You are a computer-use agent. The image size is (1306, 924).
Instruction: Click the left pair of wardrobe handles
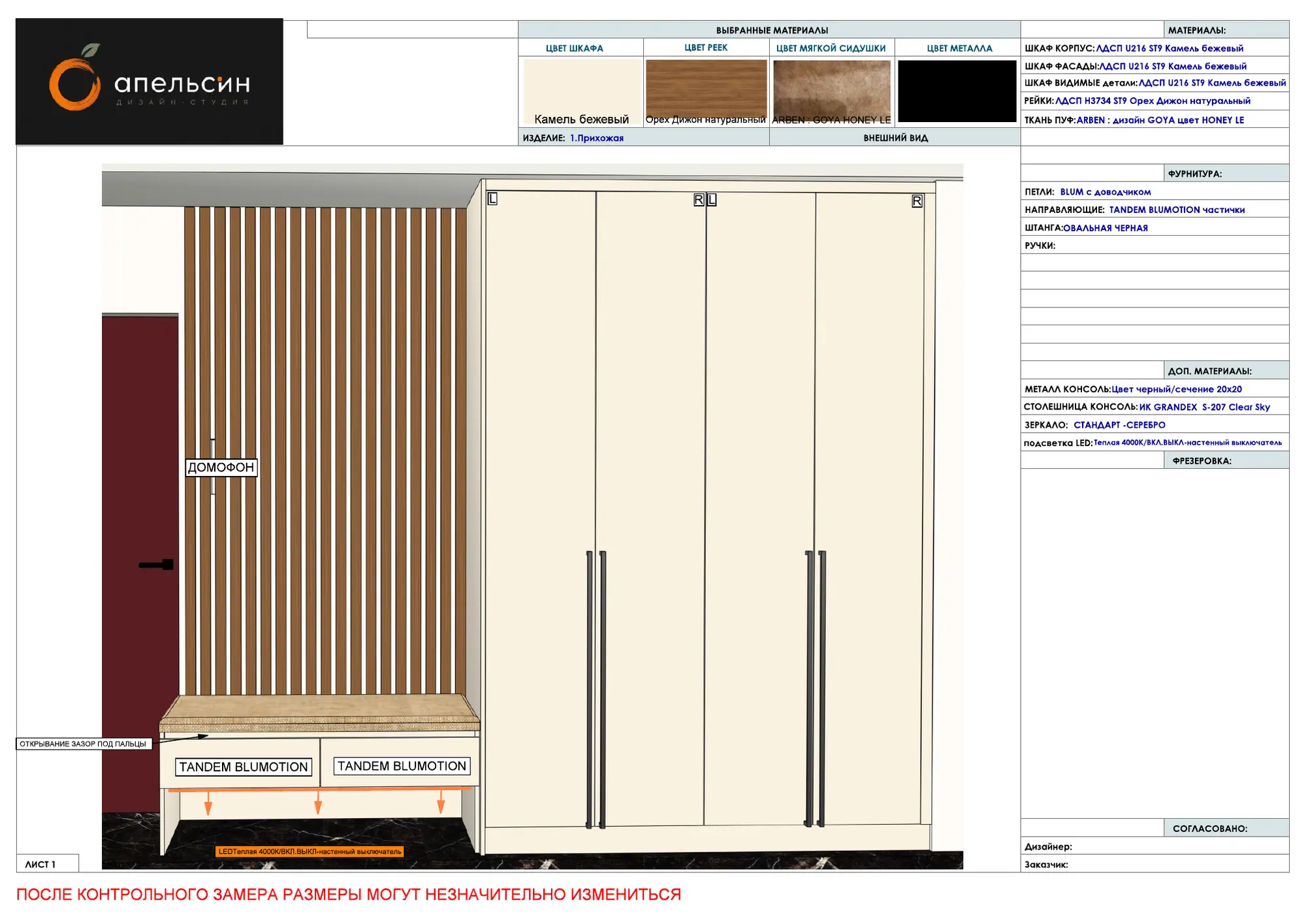[596, 690]
